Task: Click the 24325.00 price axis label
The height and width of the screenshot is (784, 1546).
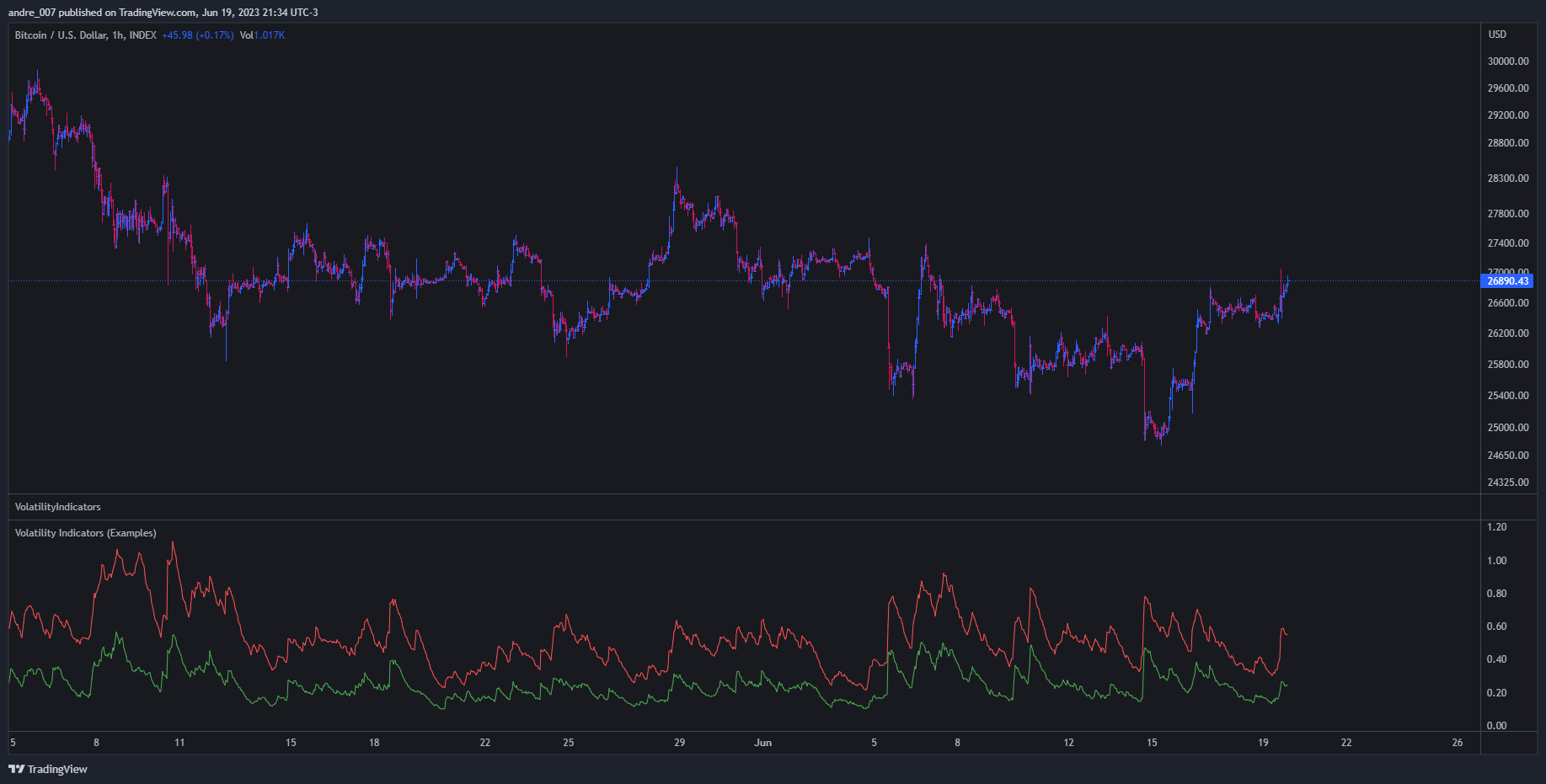Action: [1508, 483]
